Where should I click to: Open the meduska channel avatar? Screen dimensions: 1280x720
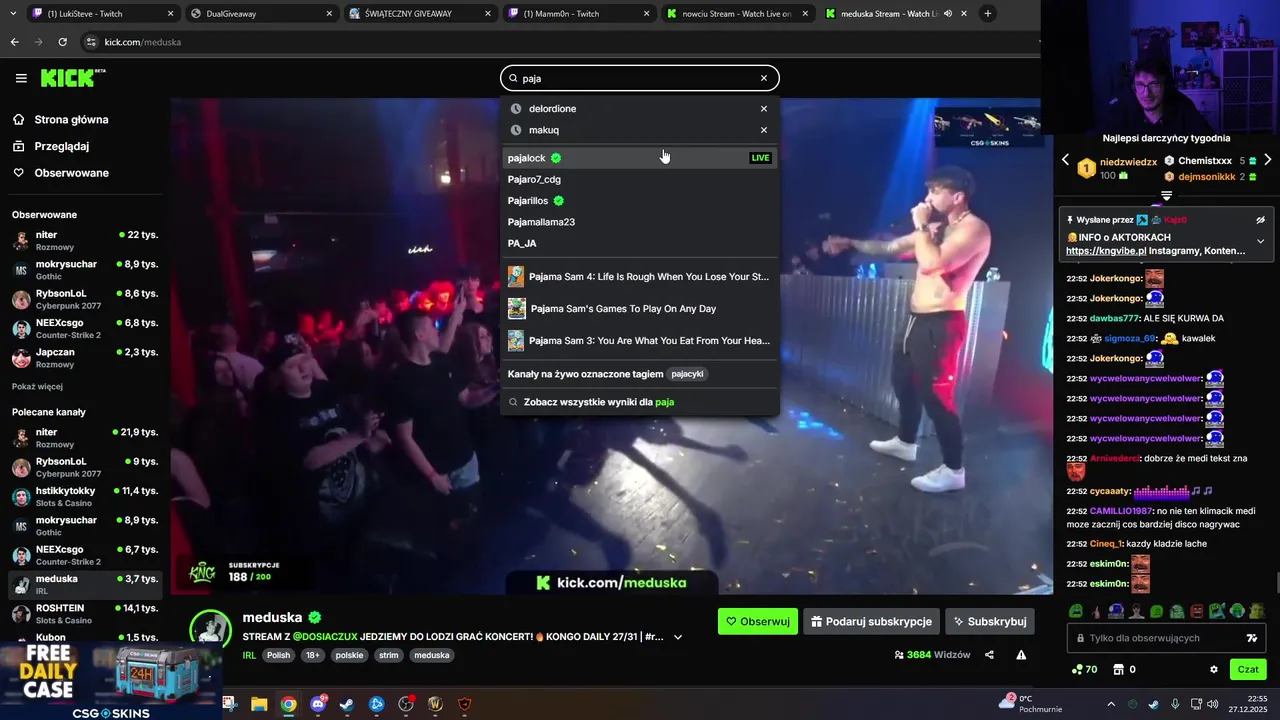[211, 631]
